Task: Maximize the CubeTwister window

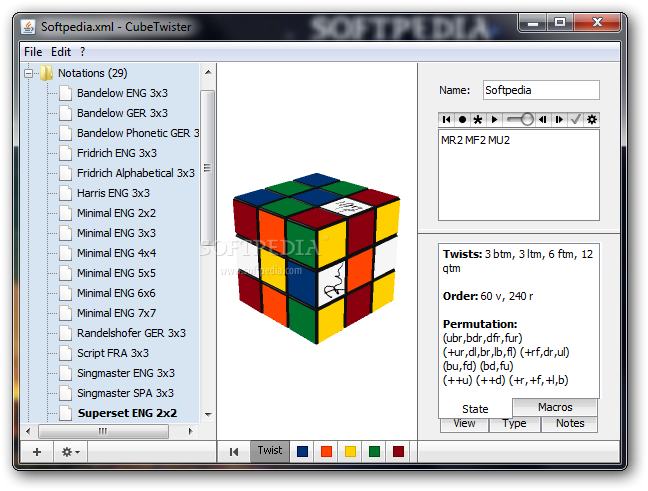Action: (x=560, y=22)
